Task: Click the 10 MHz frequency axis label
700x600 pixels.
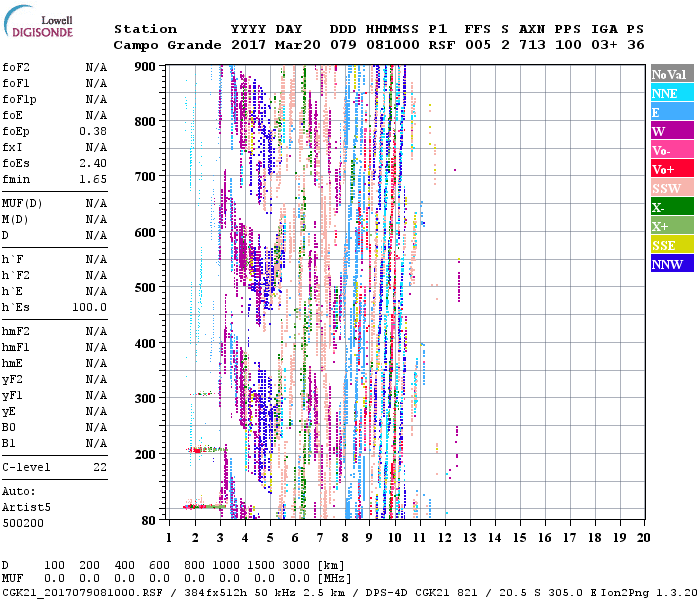Action: (x=394, y=538)
